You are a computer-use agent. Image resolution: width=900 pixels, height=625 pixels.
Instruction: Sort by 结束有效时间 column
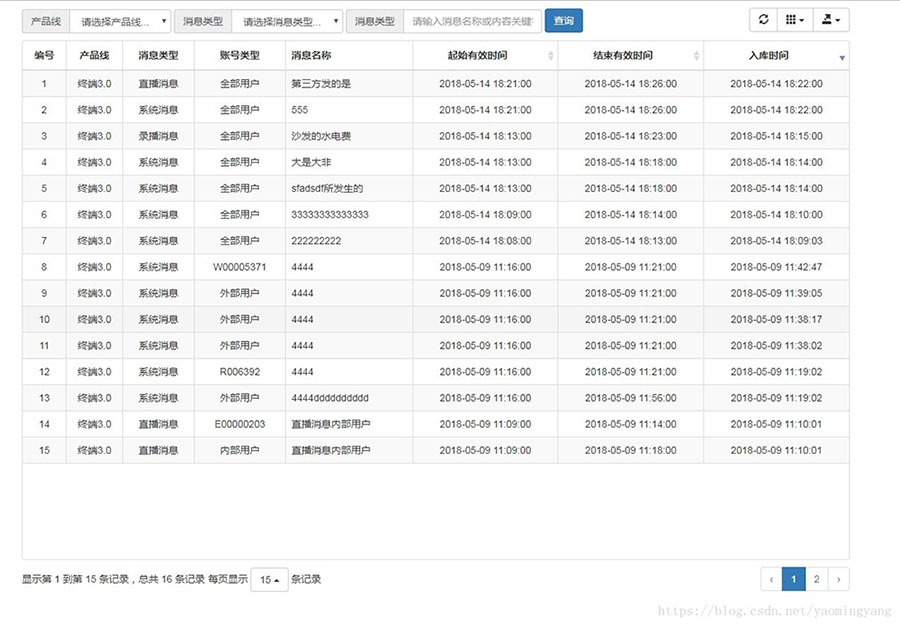tap(630, 56)
